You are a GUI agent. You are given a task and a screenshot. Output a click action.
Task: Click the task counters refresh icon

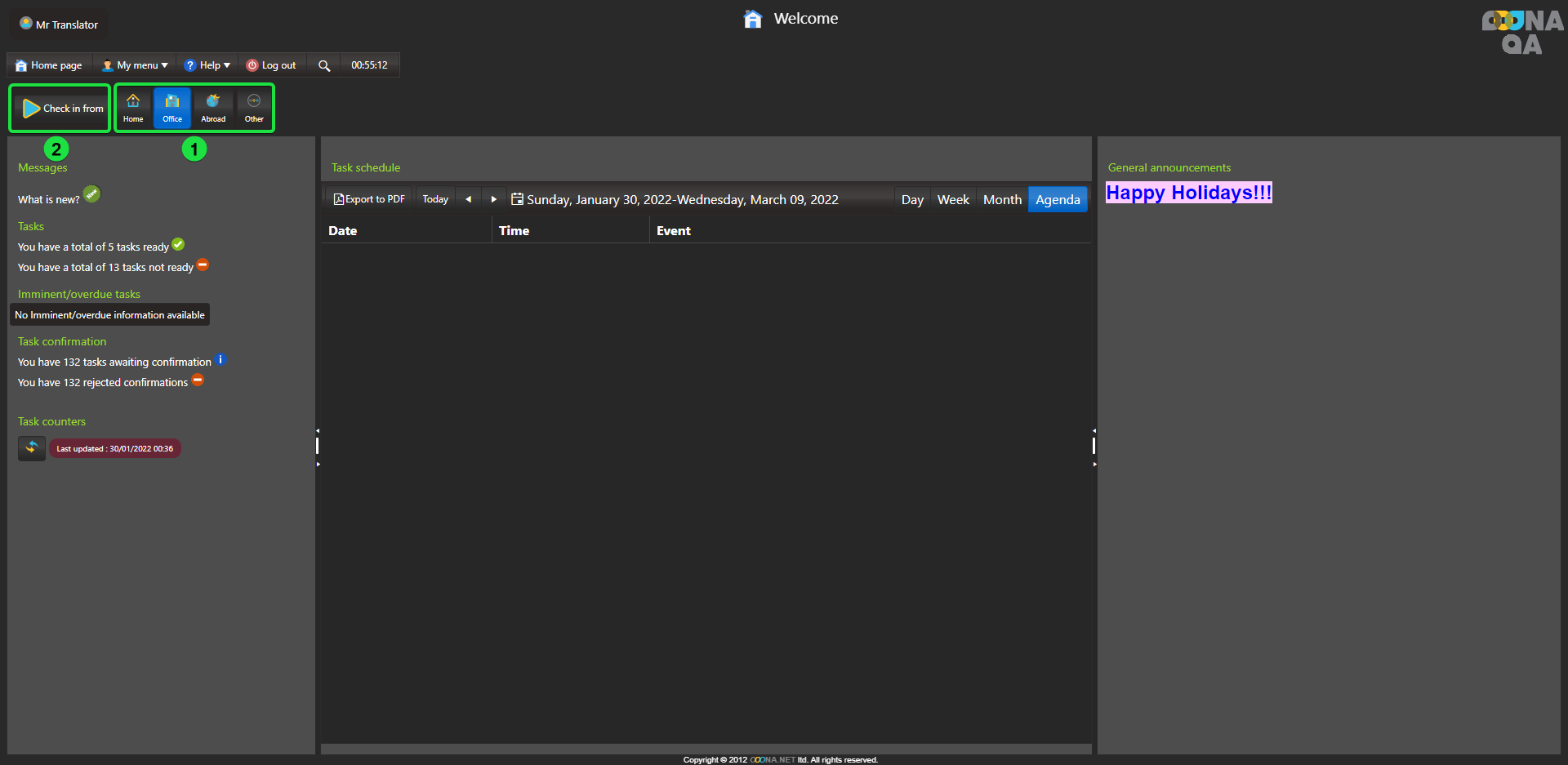tap(32, 448)
